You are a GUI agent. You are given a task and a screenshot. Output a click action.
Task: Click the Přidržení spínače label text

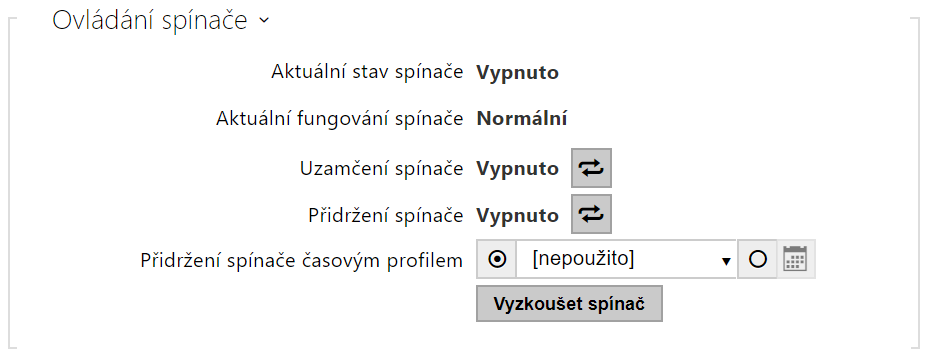[x=385, y=215]
